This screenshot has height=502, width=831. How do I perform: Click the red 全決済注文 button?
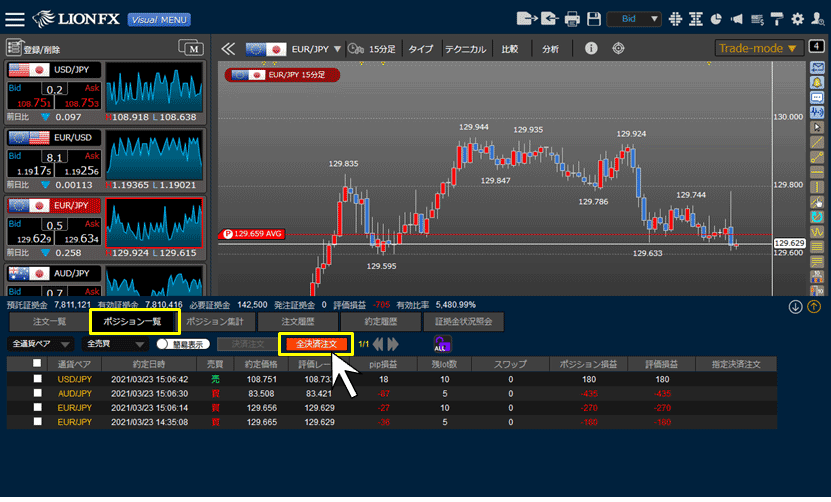pyautogui.click(x=316, y=344)
